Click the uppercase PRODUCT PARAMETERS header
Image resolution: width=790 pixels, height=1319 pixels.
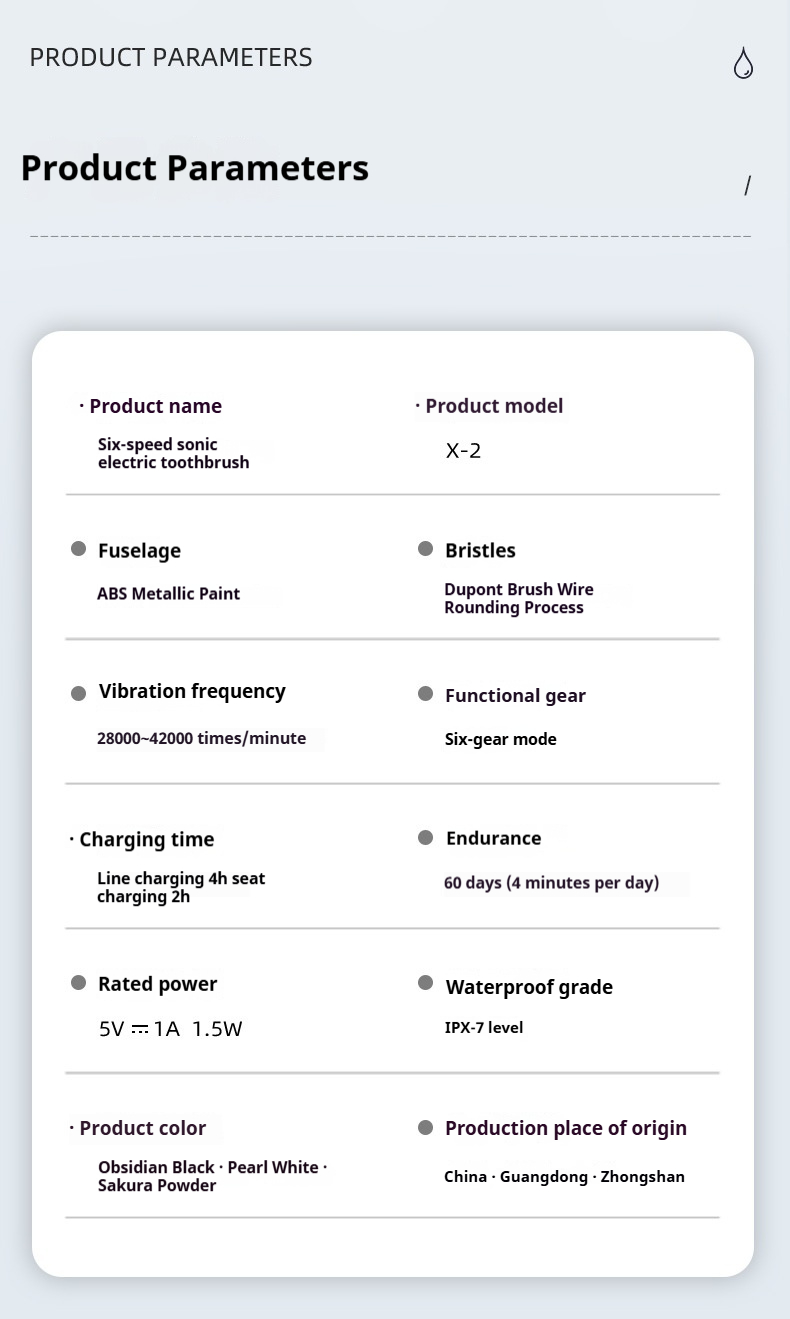(x=171, y=58)
